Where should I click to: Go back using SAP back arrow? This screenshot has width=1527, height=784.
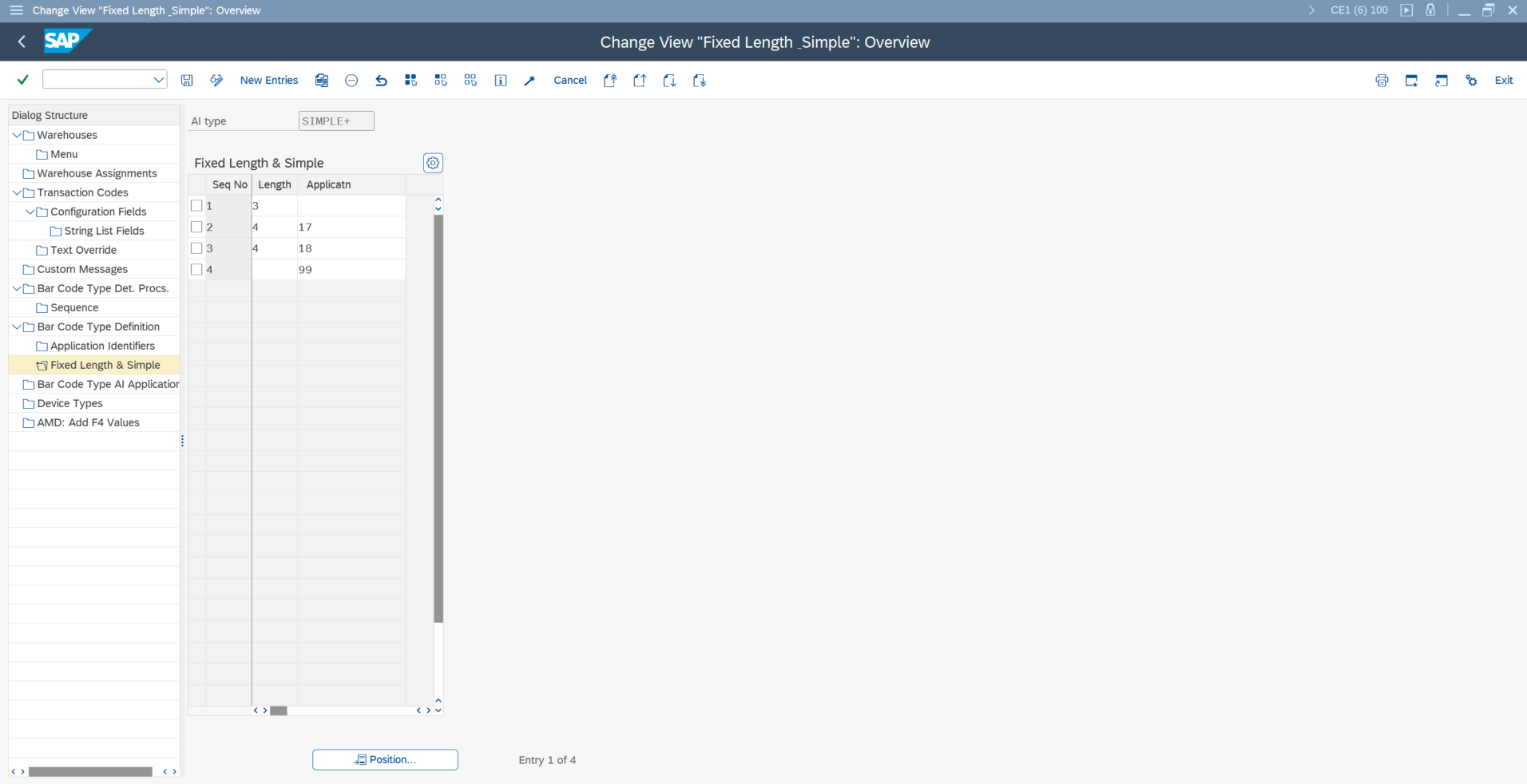[22, 42]
